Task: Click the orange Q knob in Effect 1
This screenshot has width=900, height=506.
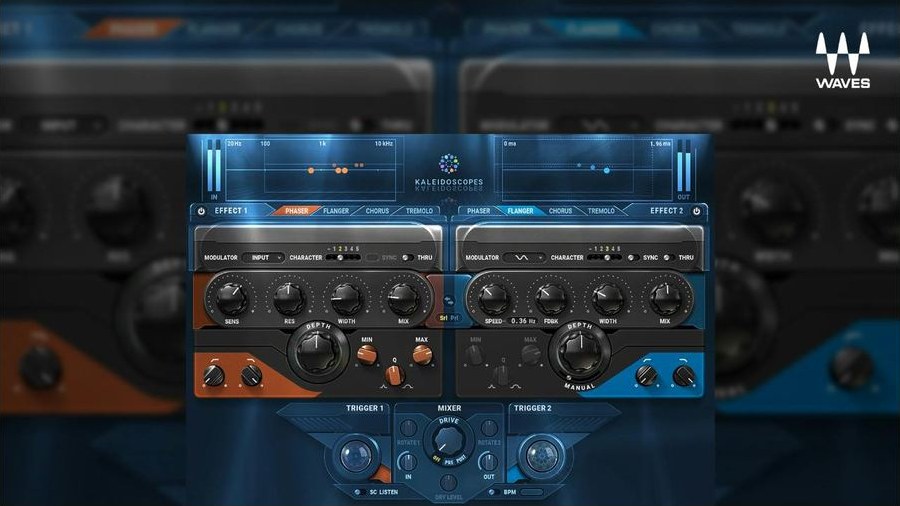Action: pyautogui.click(x=394, y=376)
